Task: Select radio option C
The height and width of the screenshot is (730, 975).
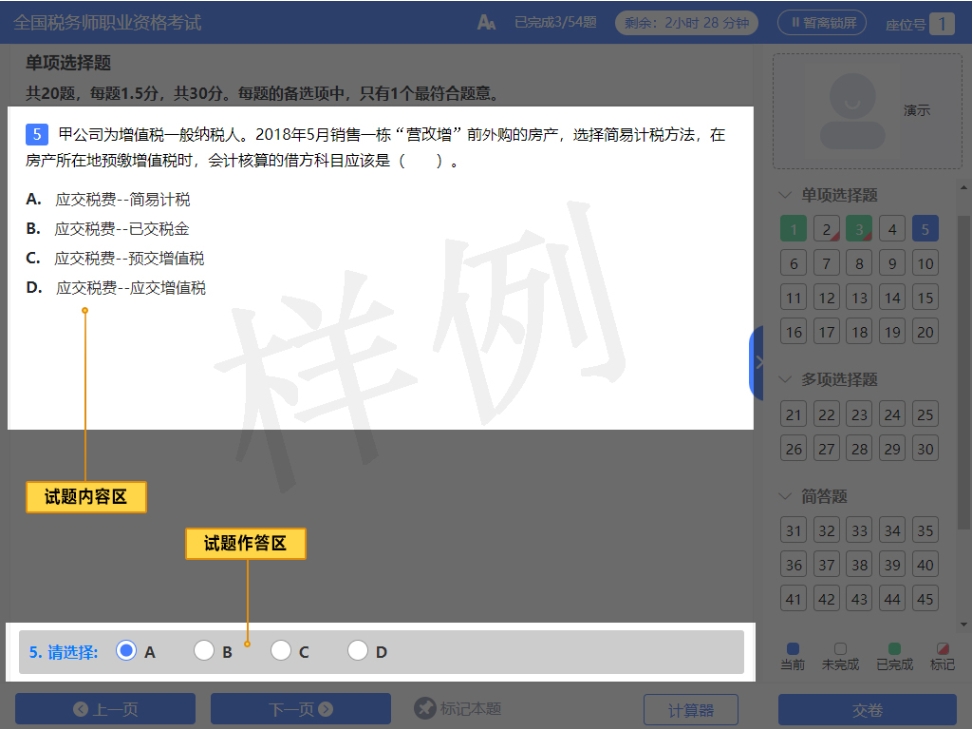Action: [x=281, y=651]
